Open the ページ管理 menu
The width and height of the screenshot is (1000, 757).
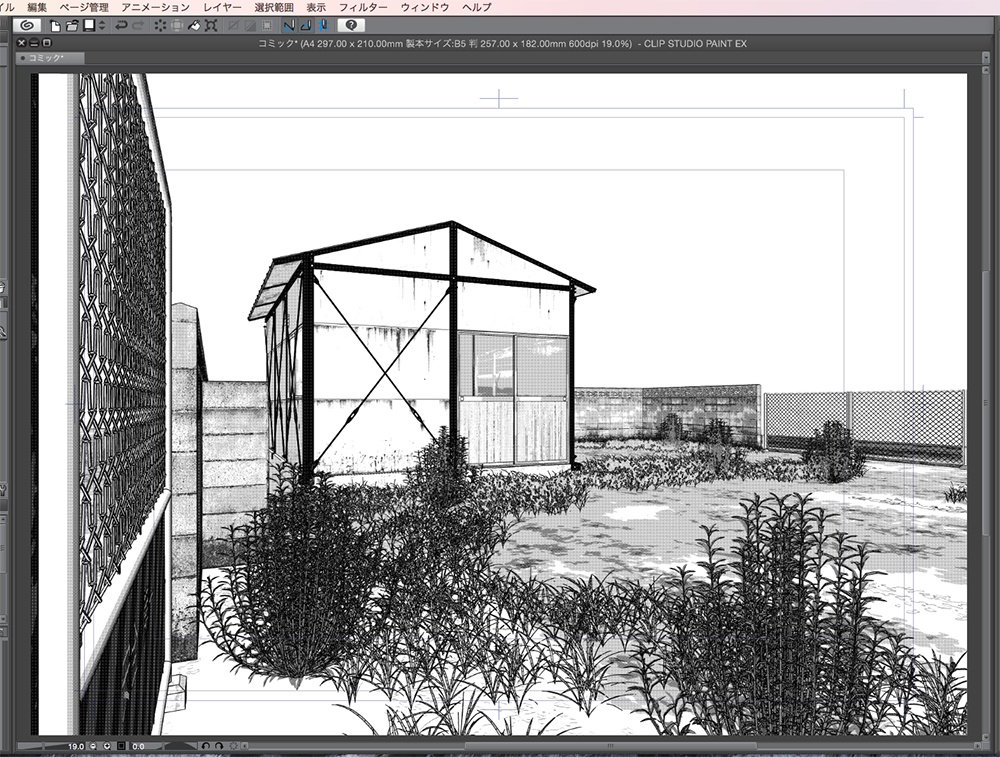pos(84,7)
